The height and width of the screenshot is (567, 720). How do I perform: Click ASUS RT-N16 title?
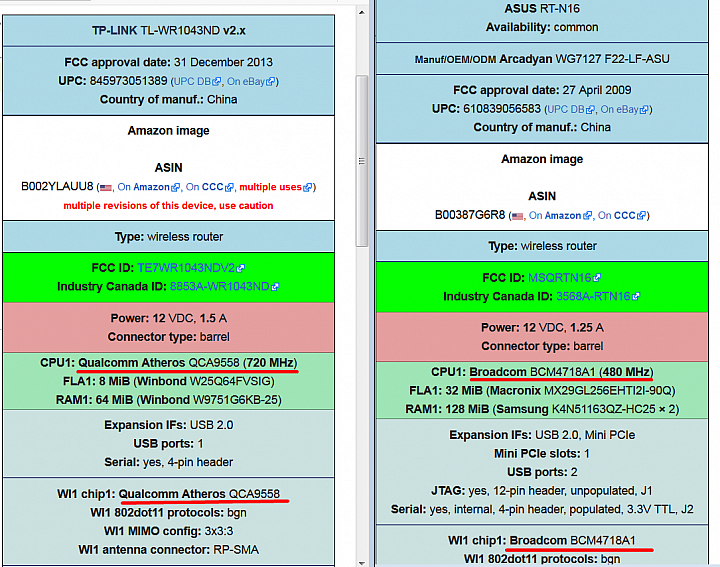pyautogui.click(x=542, y=9)
